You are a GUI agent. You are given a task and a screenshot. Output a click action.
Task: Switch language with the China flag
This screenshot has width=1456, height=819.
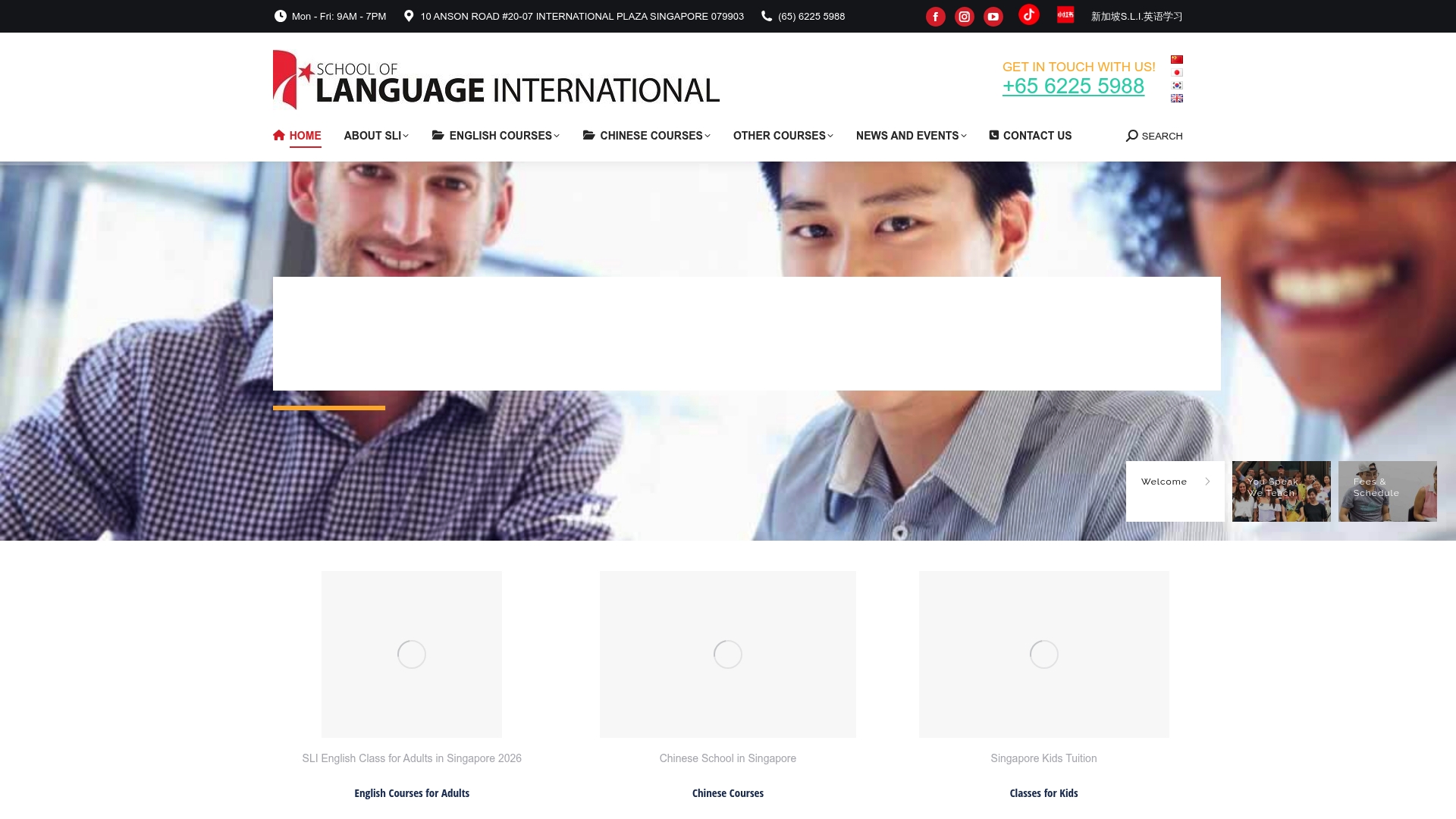pyautogui.click(x=1176, y=59)
